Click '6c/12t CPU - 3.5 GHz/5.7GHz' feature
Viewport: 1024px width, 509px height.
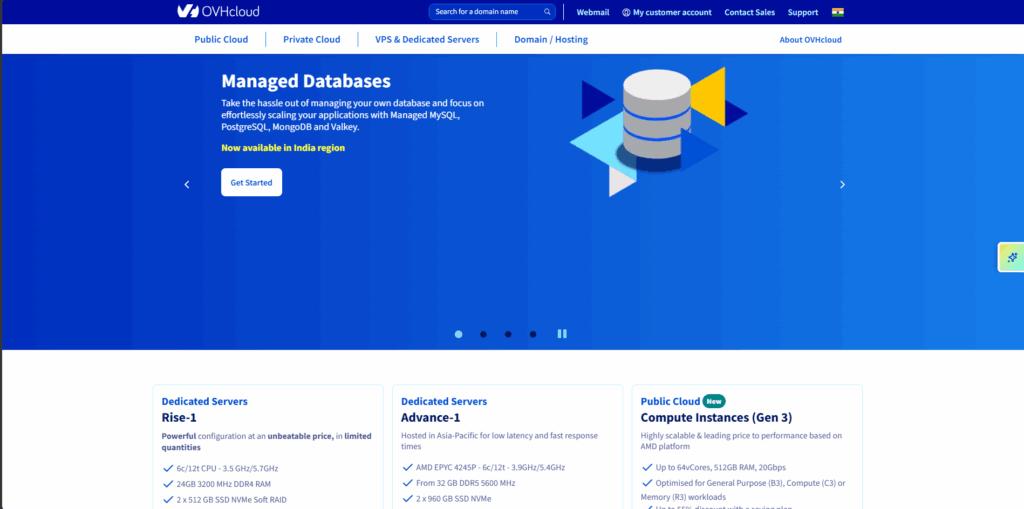pos(227,468)
